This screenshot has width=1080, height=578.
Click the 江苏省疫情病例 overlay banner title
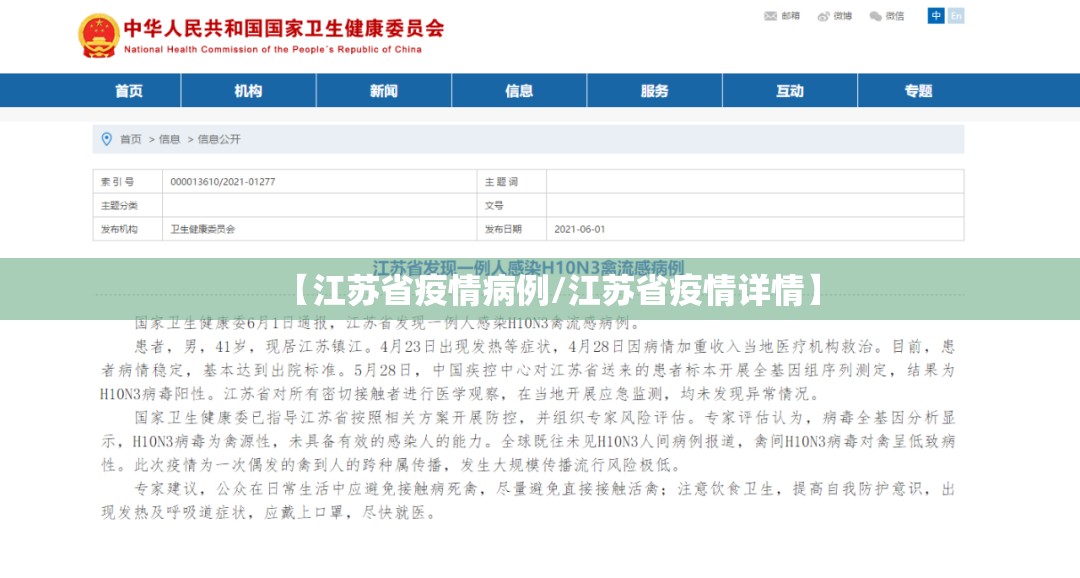point(540,290)
